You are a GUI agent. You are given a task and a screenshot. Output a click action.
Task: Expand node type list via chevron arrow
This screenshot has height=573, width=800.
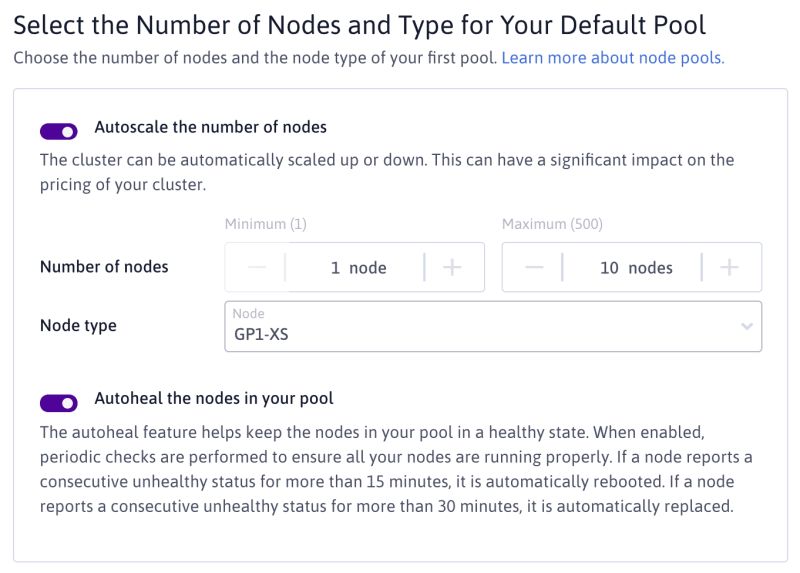tap(746, 327)
